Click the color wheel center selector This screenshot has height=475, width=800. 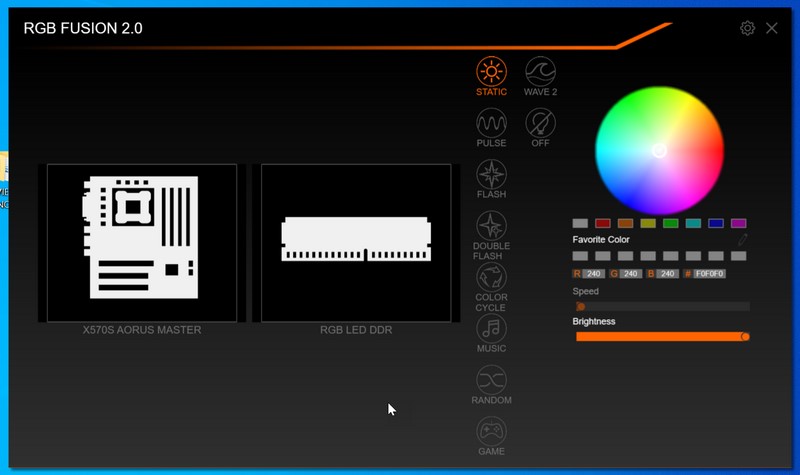(x=659, y=151)
